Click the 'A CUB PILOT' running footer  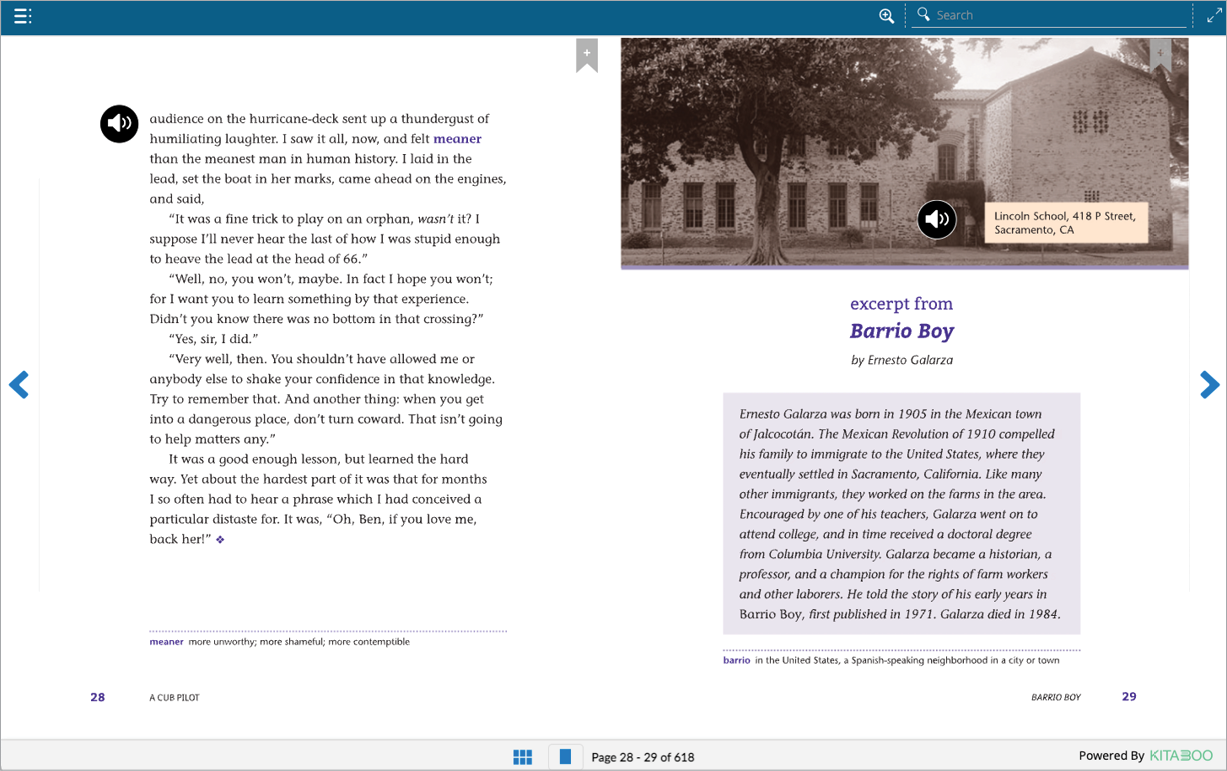coord(174,698)
